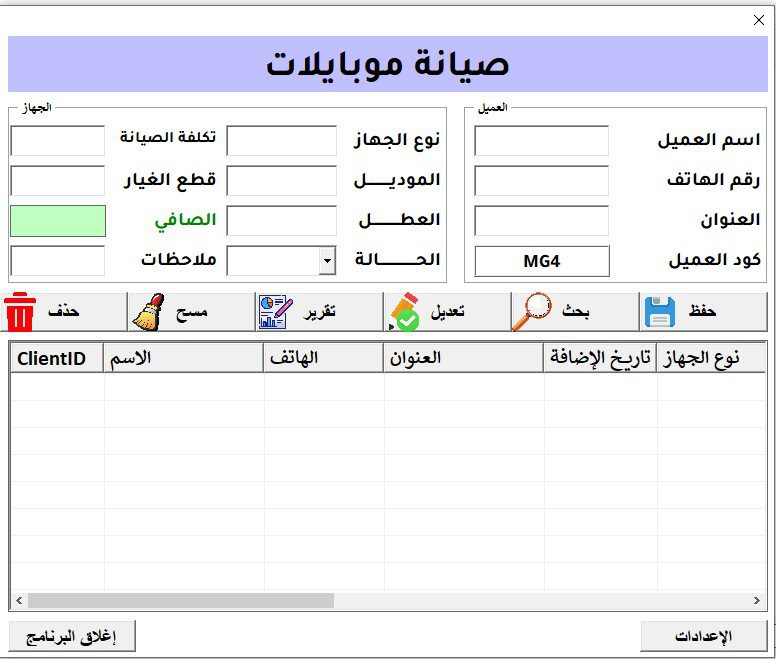Click the ملاحظات label
Viewport: 776px width, 659px height.
click(179, 259)
